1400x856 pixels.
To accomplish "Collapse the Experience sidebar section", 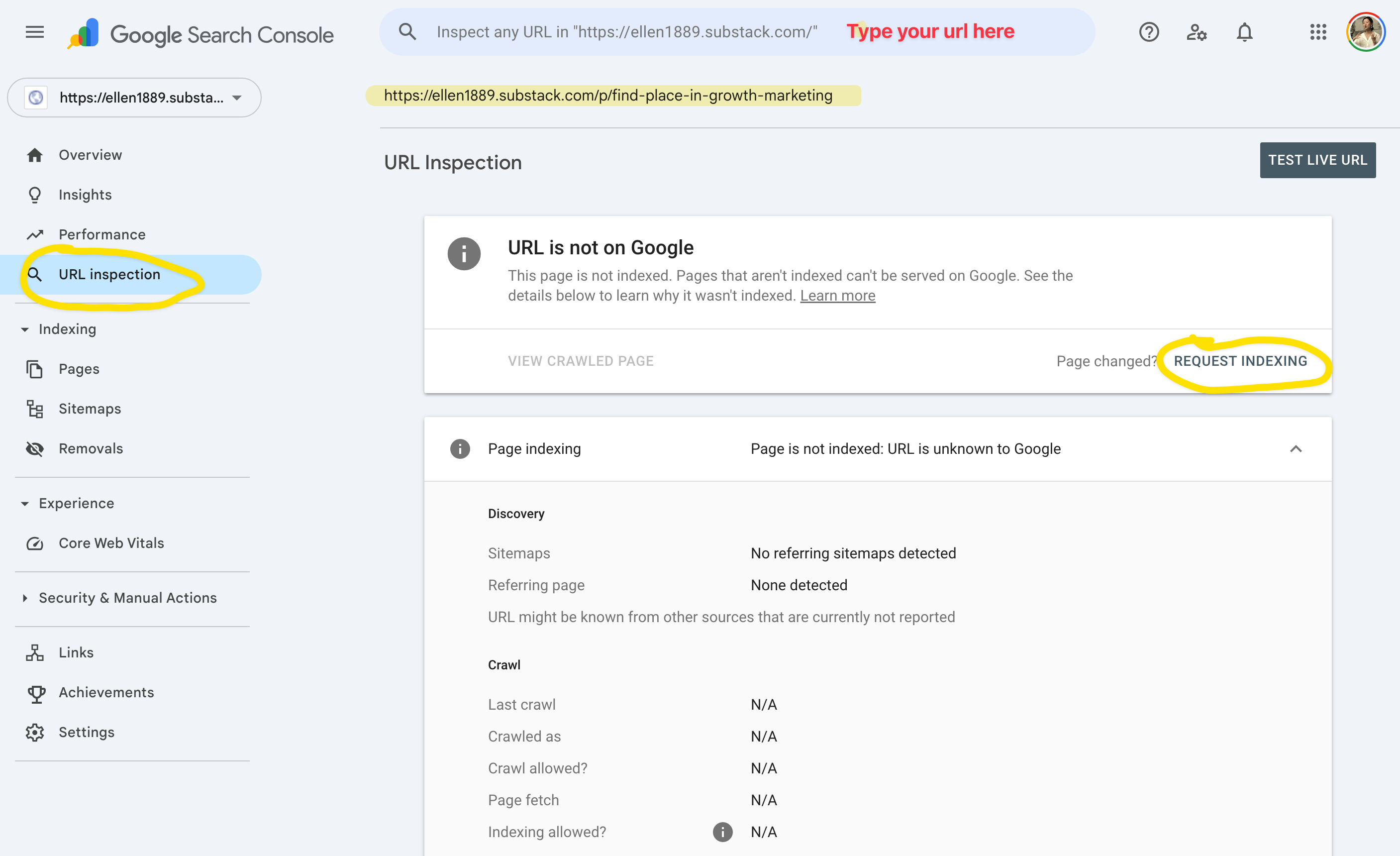I will click(25, 504).
